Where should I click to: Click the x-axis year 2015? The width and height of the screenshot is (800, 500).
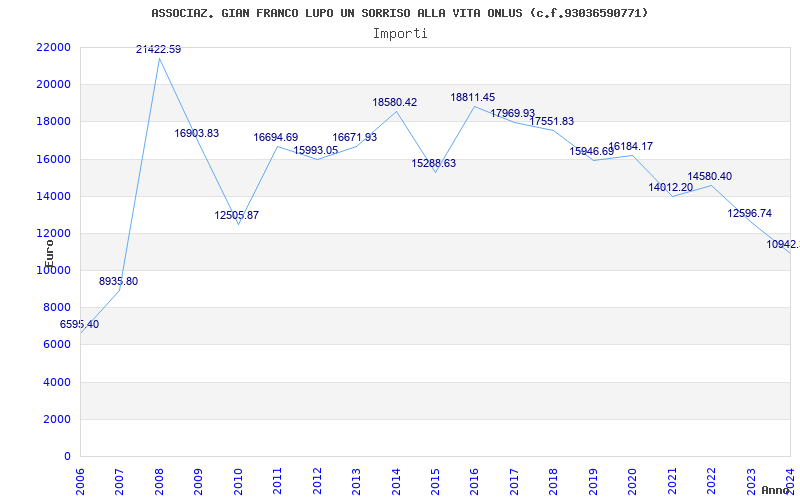tap(436, 480)
